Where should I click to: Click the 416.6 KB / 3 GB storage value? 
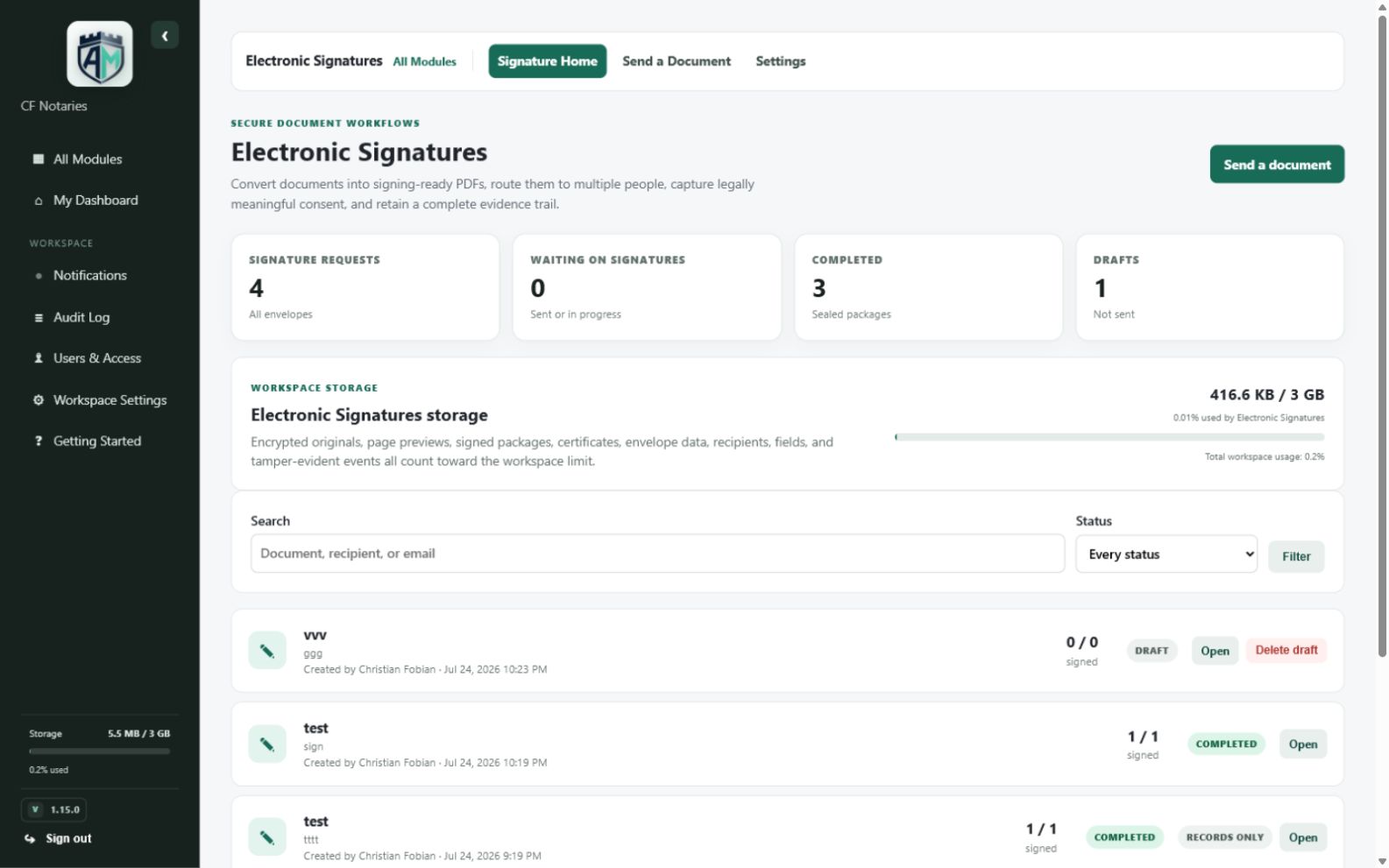point(1267,395)
